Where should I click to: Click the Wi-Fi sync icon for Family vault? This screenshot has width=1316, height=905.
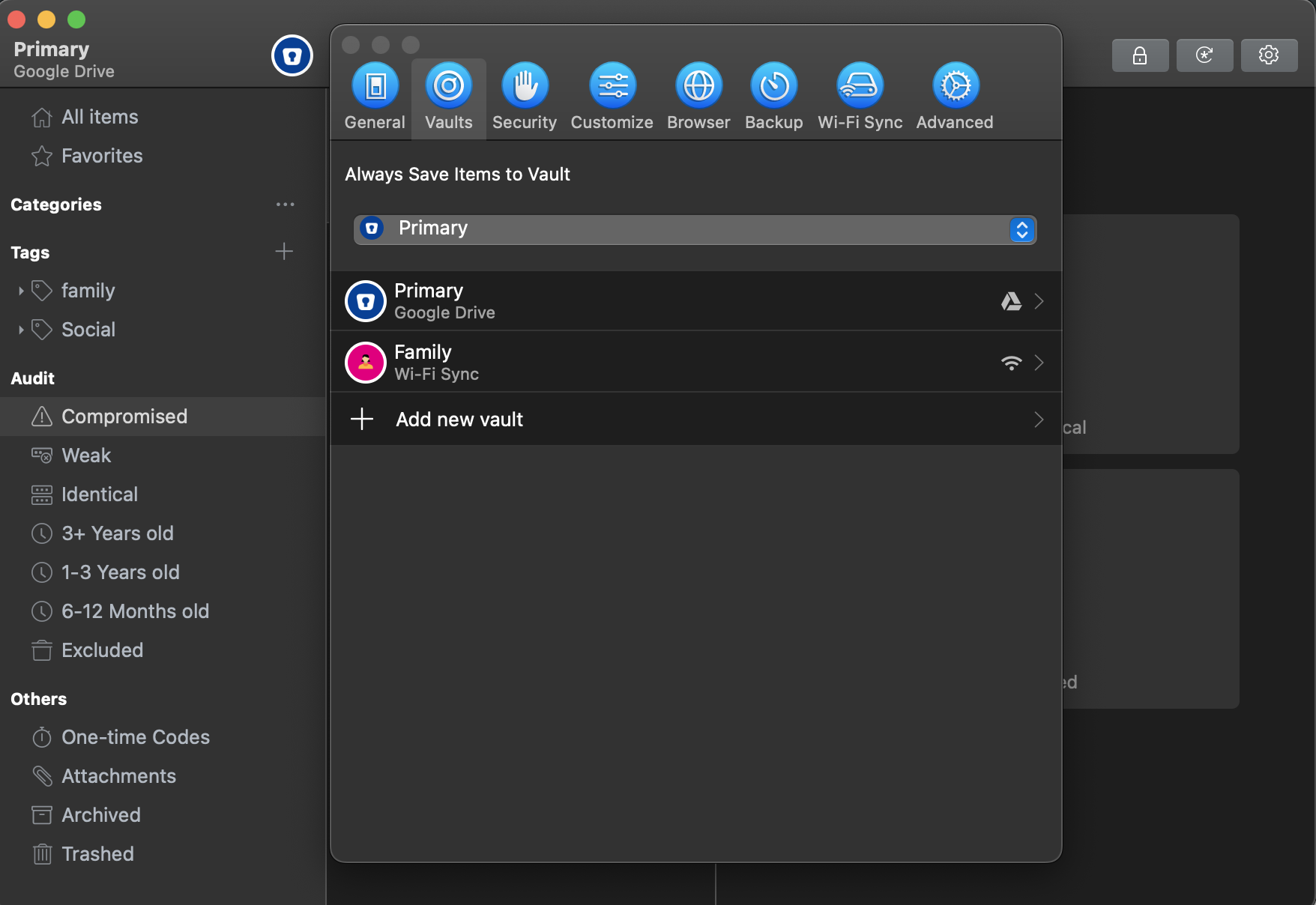coord(1011,363)
